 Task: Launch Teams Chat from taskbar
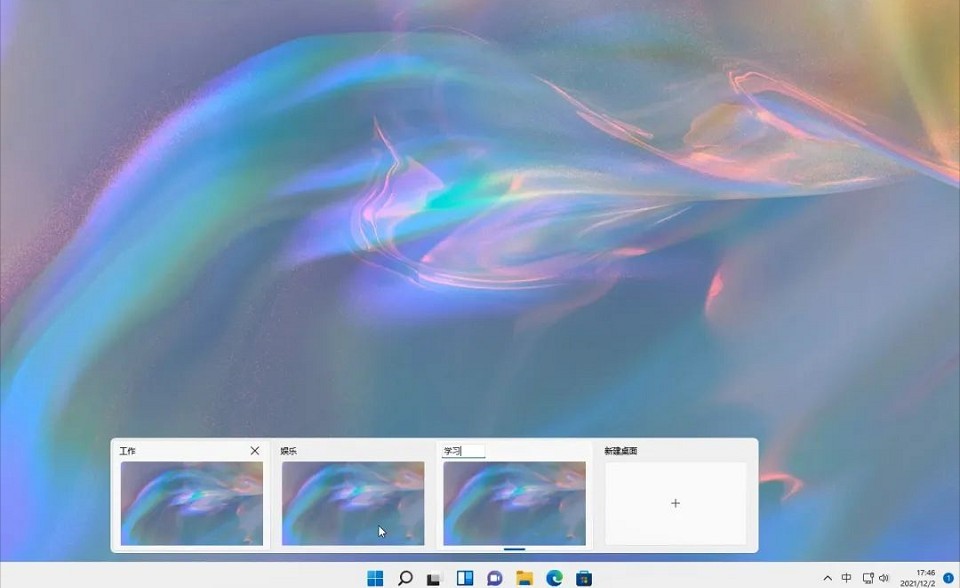[x=494, y=577]
